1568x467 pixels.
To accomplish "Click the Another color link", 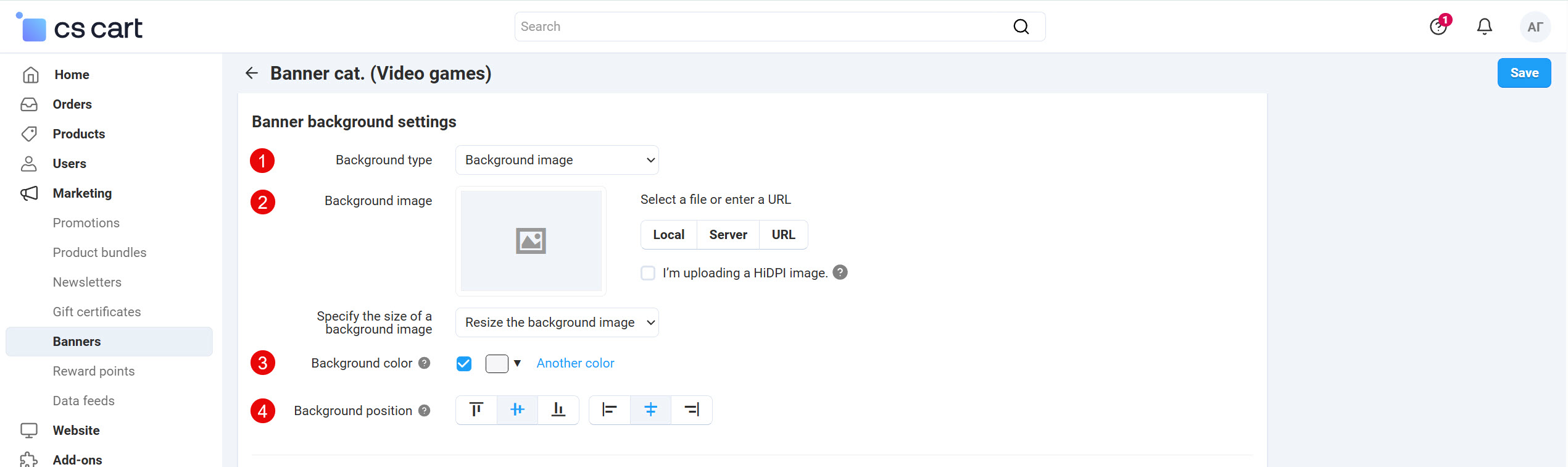I will click(575, 364).
